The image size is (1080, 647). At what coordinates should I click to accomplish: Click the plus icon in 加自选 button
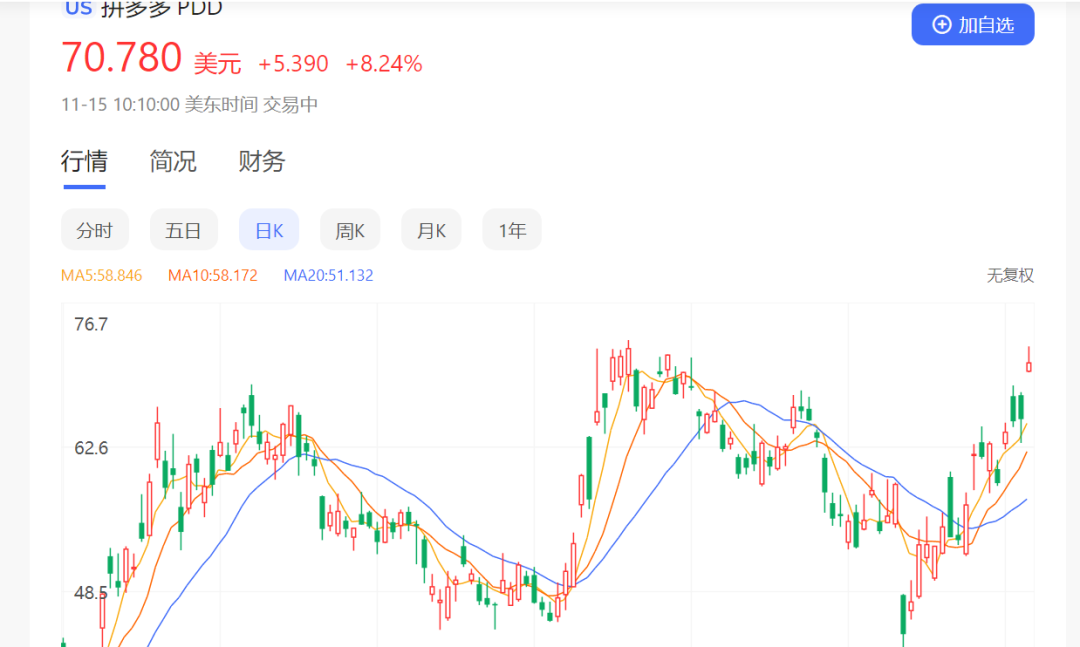[942, 25]
